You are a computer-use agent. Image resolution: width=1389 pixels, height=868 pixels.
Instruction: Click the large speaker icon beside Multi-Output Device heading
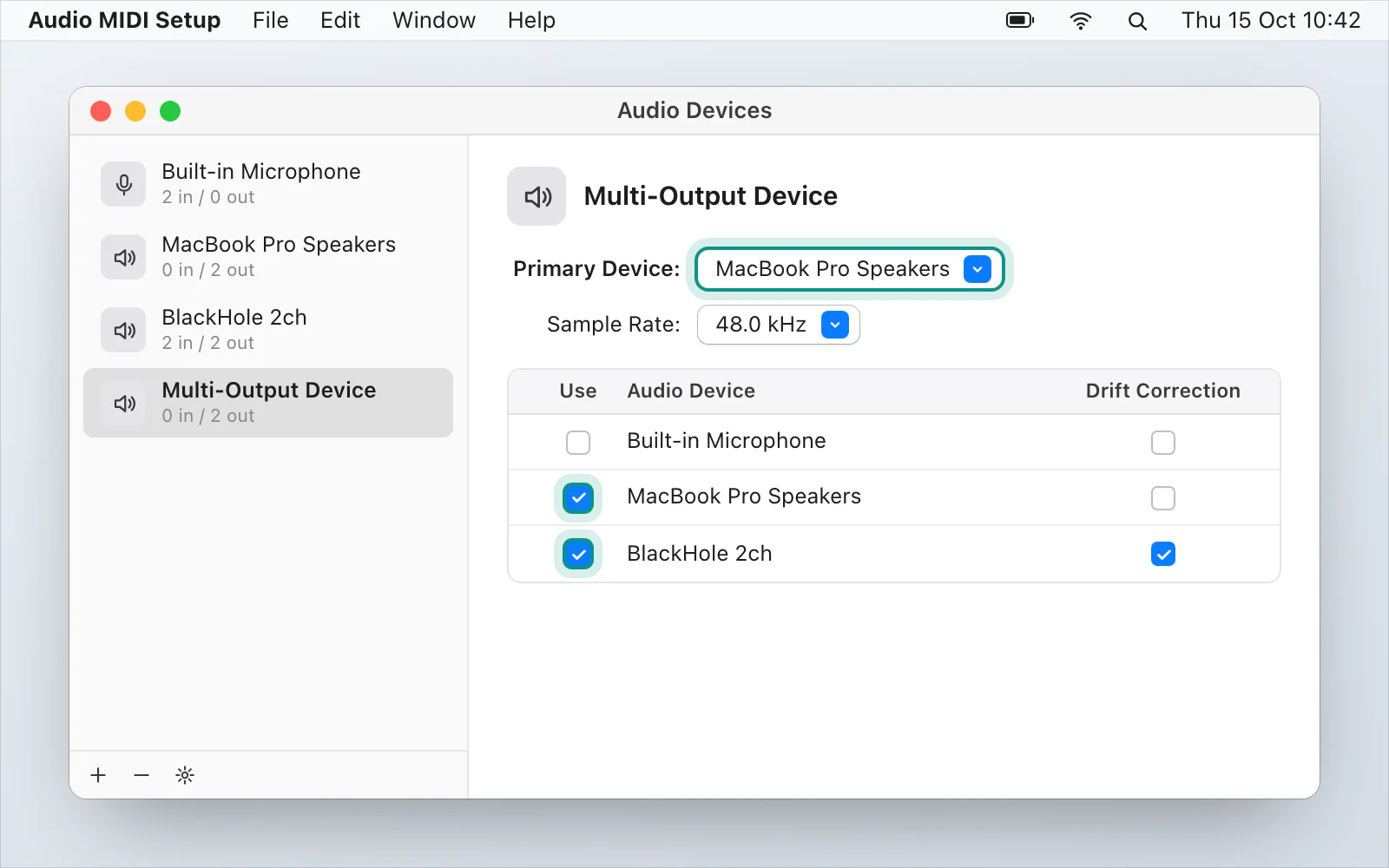[x=537, y=196]
